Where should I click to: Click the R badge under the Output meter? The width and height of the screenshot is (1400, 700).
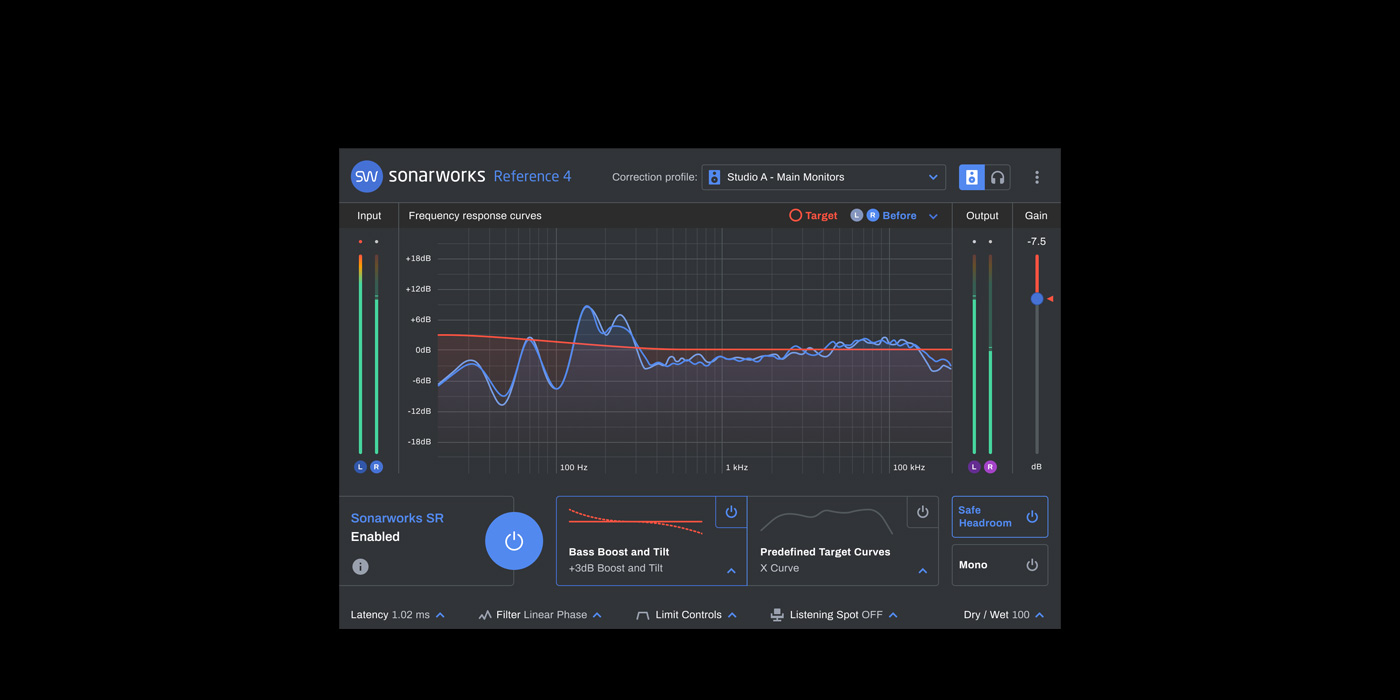(x=990, y=467)
